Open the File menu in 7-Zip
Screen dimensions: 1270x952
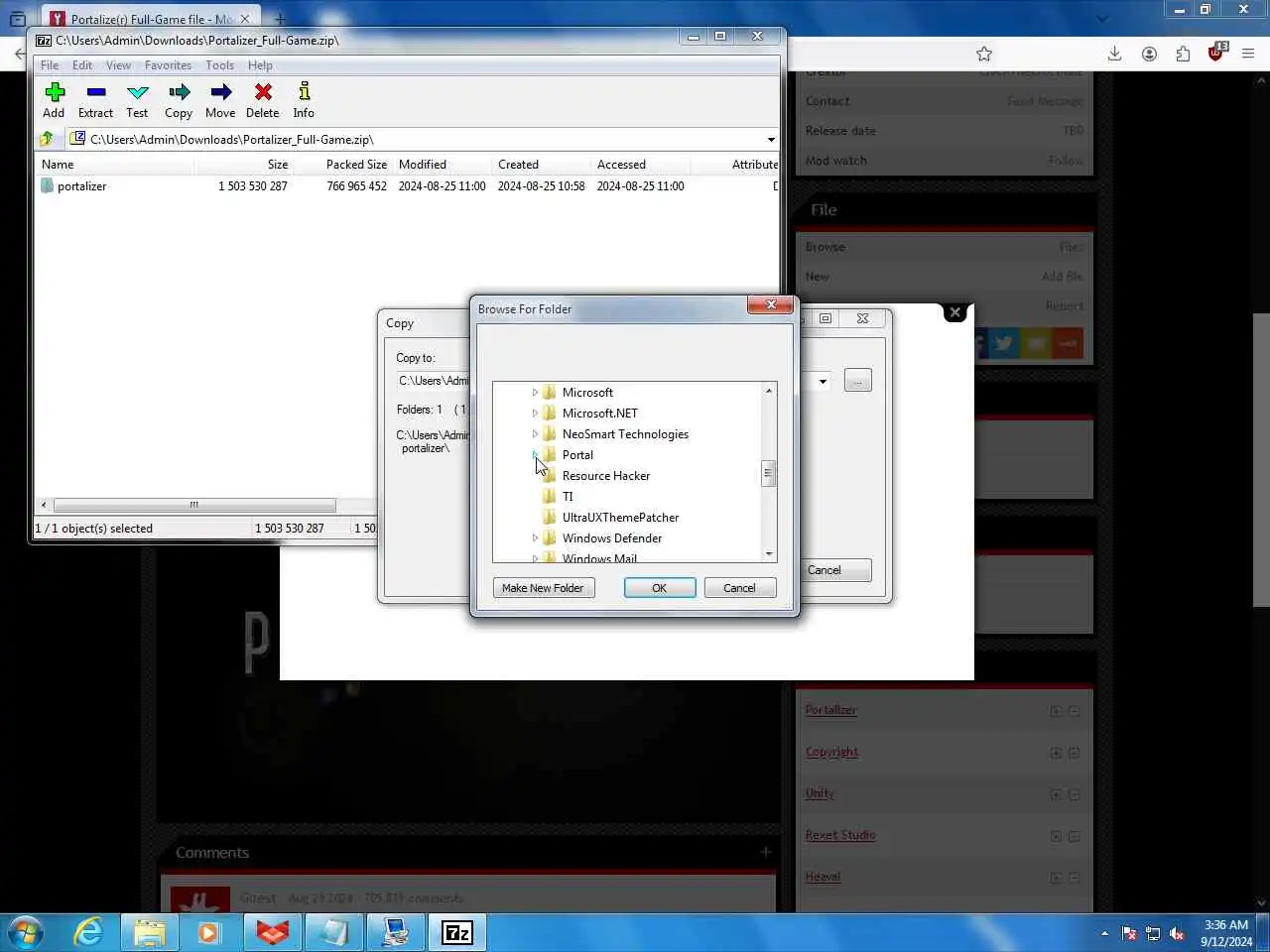pyautogui.click(x=50, y=65)
